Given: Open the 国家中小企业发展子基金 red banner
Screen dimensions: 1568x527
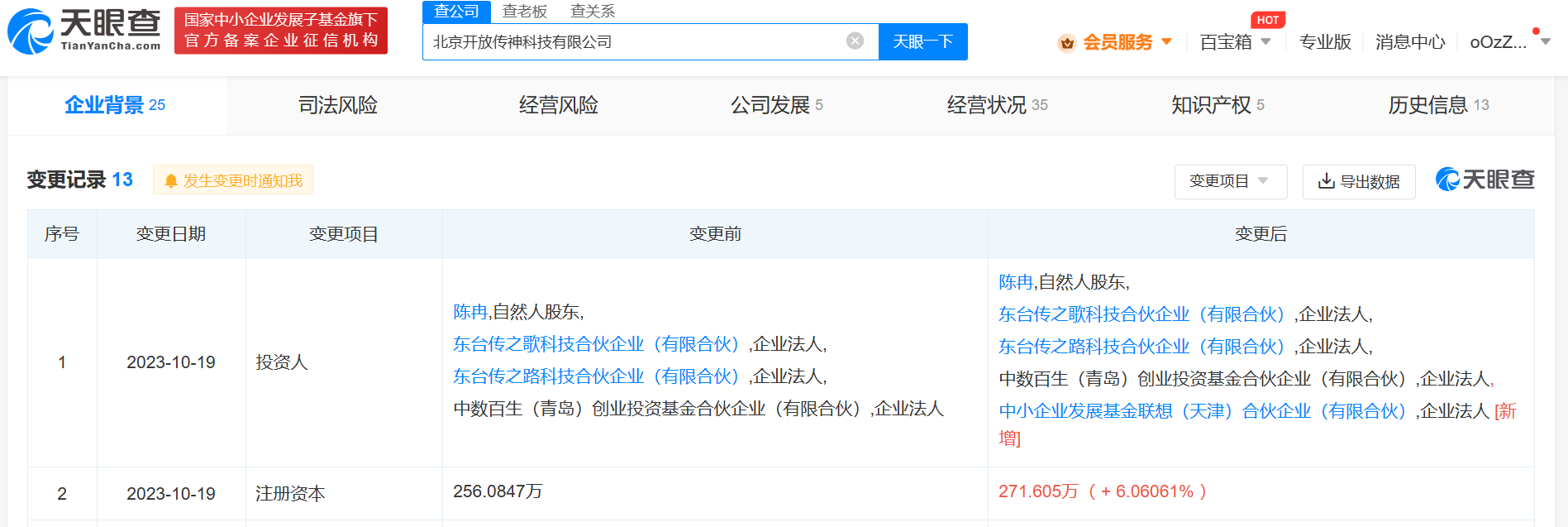Looking at the screenshot, I should 281,31.
